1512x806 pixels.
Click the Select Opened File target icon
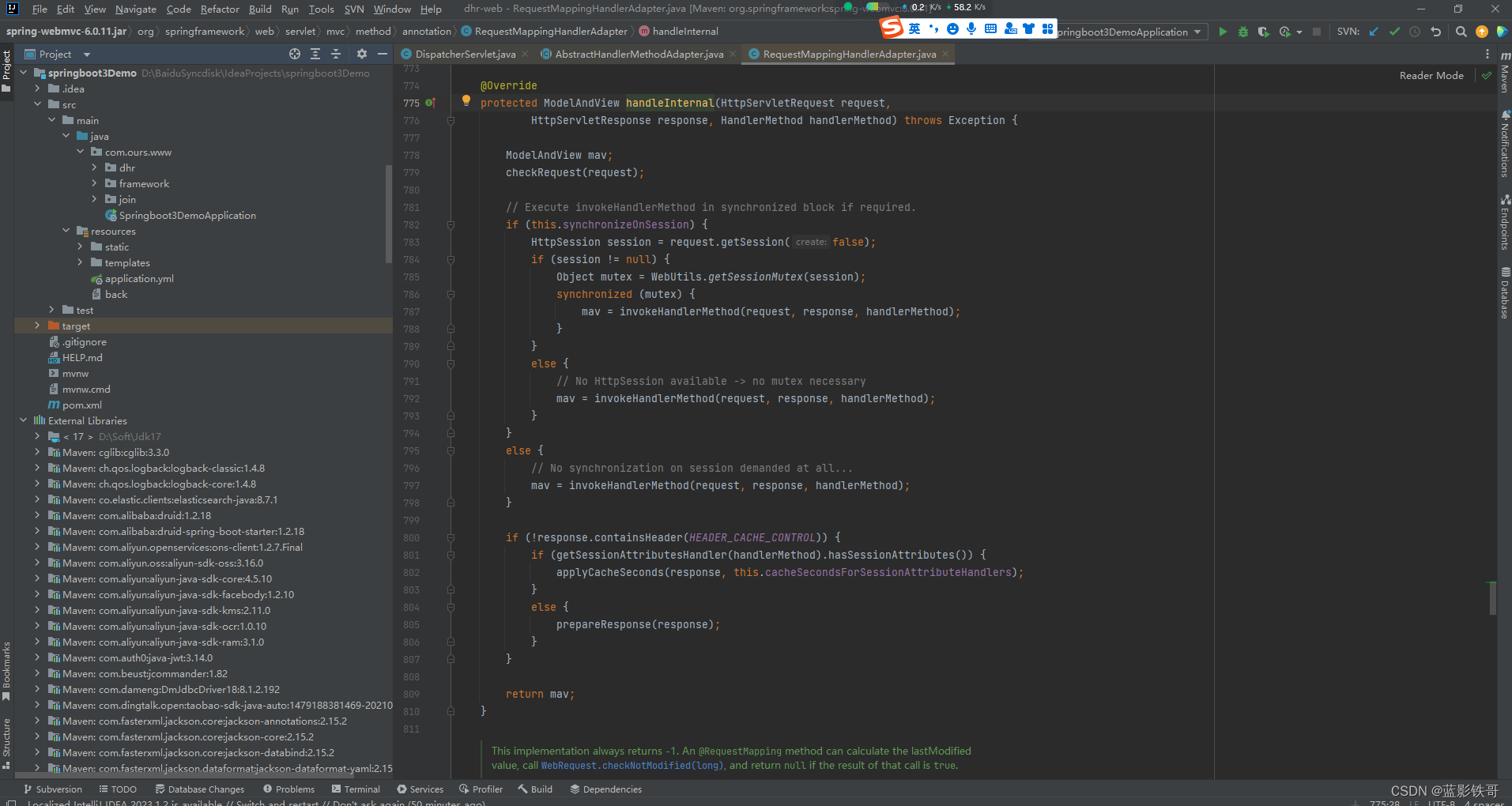coord(295,54)
